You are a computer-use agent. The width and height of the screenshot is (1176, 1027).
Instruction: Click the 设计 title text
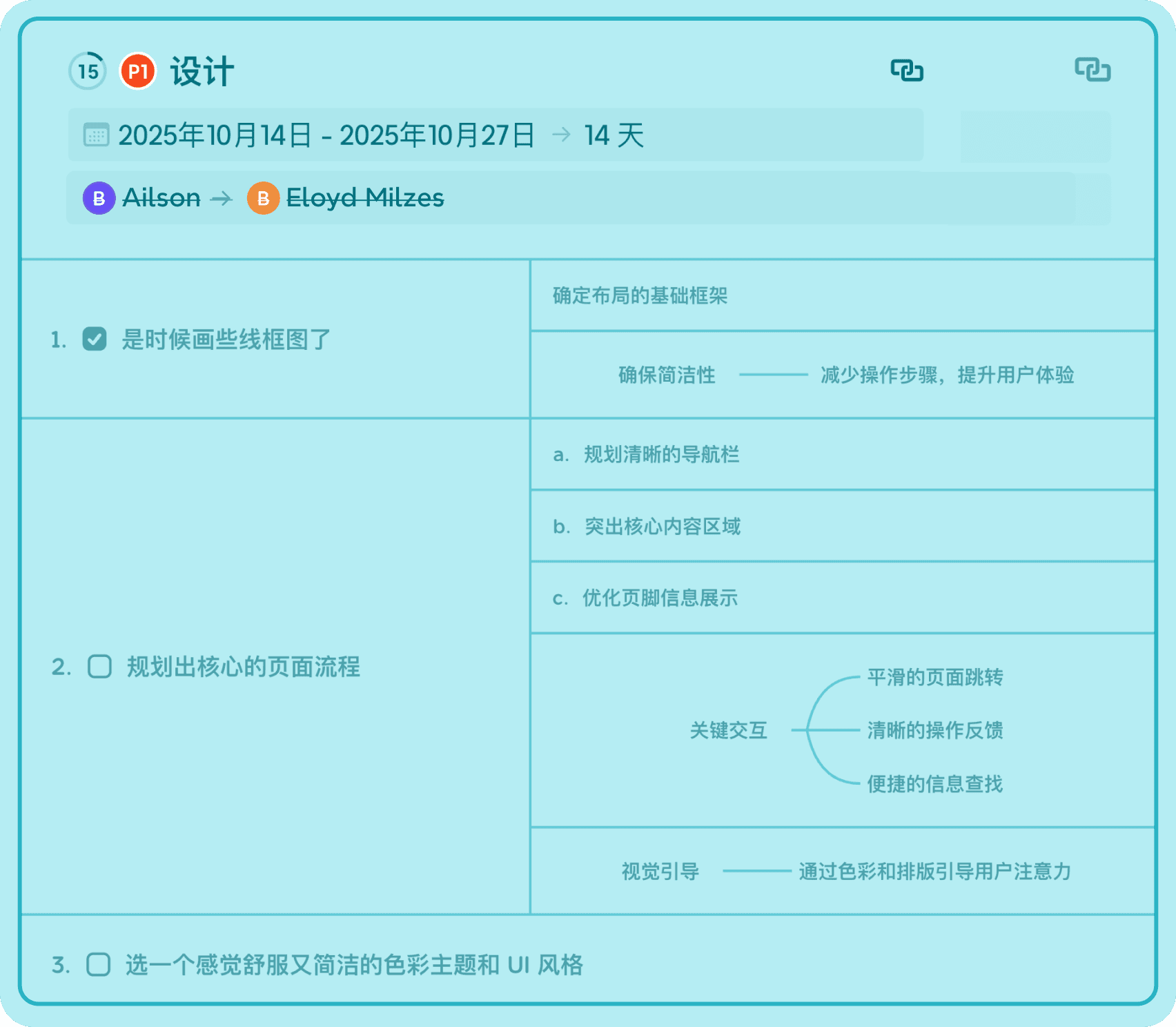[x=202, y=71]
